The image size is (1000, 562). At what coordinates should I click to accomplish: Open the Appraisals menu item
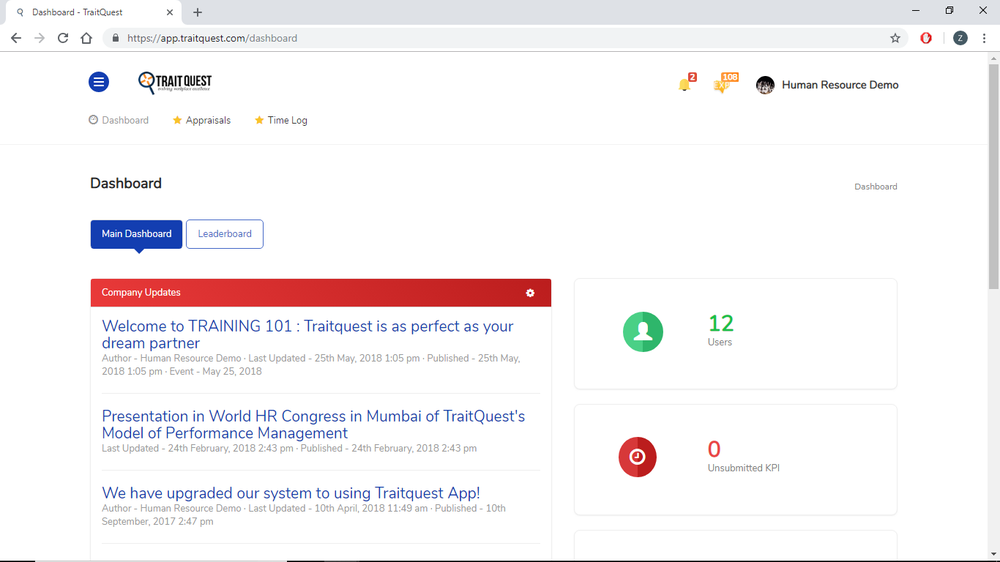pyautogui.click(x=202, y=120)
